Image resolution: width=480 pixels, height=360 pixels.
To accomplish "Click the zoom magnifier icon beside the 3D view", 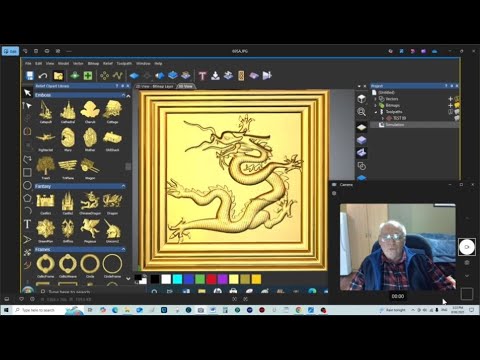I will (x=362, y=112).
